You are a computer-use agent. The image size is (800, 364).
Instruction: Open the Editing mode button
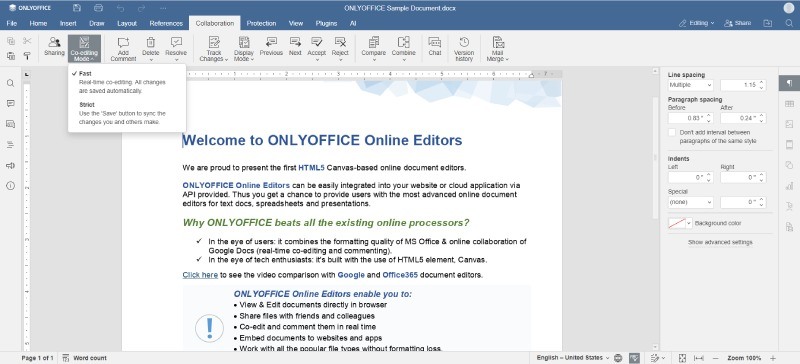(x=696, y=23)
